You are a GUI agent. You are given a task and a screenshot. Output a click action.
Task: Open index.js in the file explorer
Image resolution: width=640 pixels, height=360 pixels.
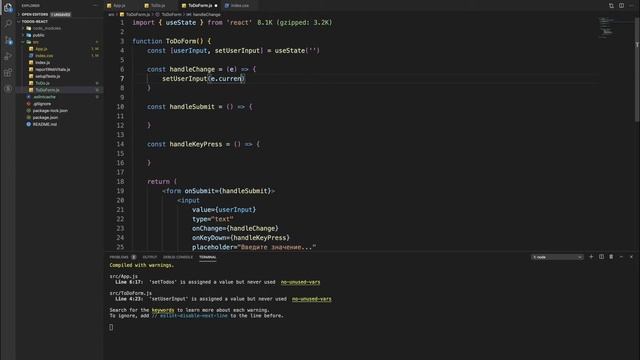(42, 62)
